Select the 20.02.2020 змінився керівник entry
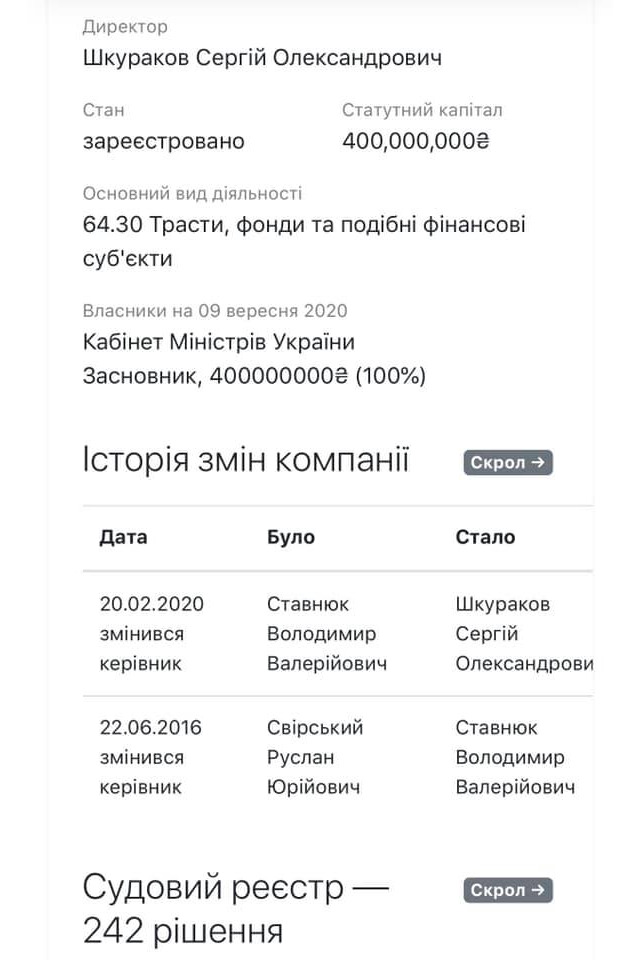The width and height of the screenshot is (640, 960). [x=151, y=633]
